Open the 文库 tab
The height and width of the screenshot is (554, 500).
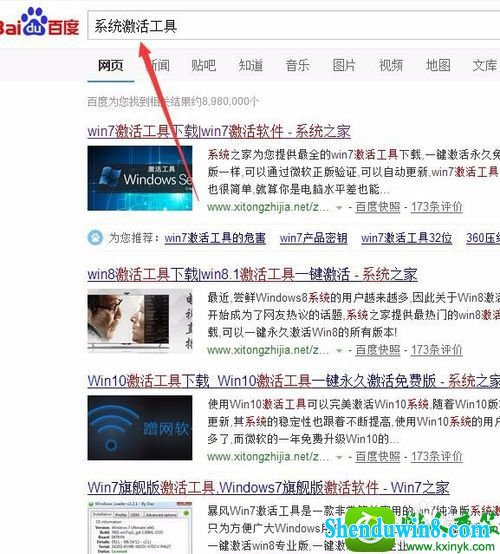point(485,66)
